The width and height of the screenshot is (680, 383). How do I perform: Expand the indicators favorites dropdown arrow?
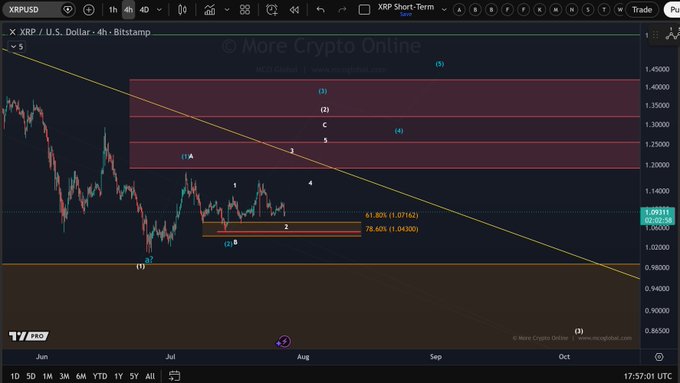pyautogui.click(x=226, y=10)
